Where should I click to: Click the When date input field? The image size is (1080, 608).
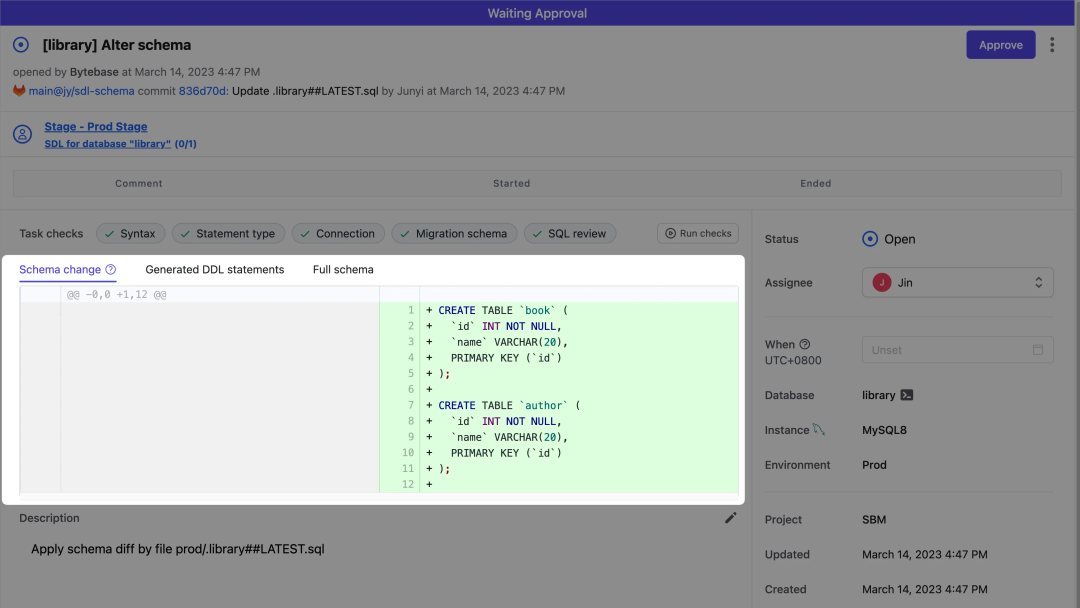pyautogui.click(x=957, y=350)
